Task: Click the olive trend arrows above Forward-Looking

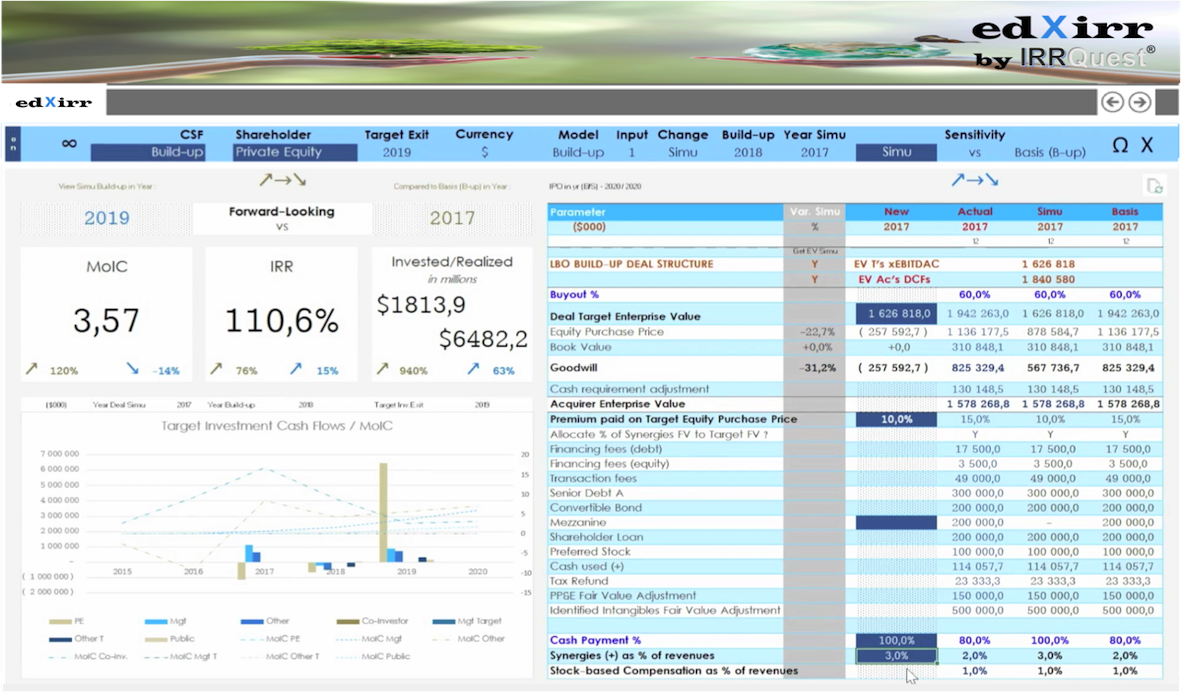Action: pos(282,181)
